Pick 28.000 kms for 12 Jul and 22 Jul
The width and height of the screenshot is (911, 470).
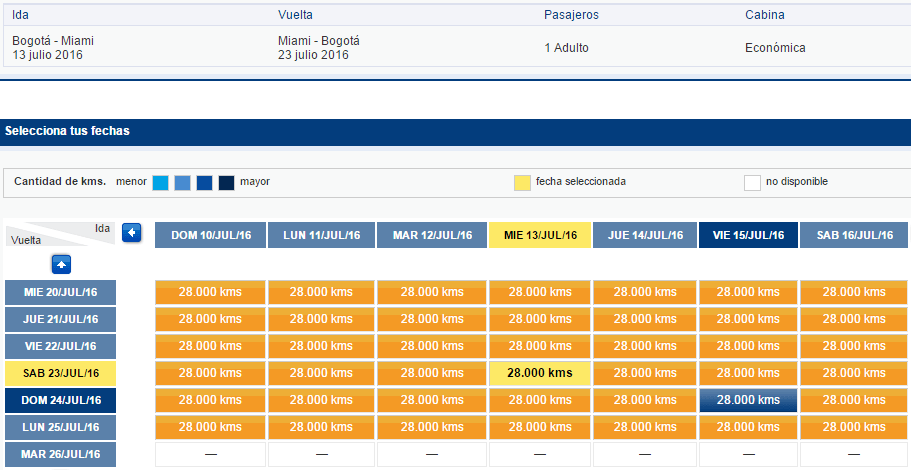432,346
